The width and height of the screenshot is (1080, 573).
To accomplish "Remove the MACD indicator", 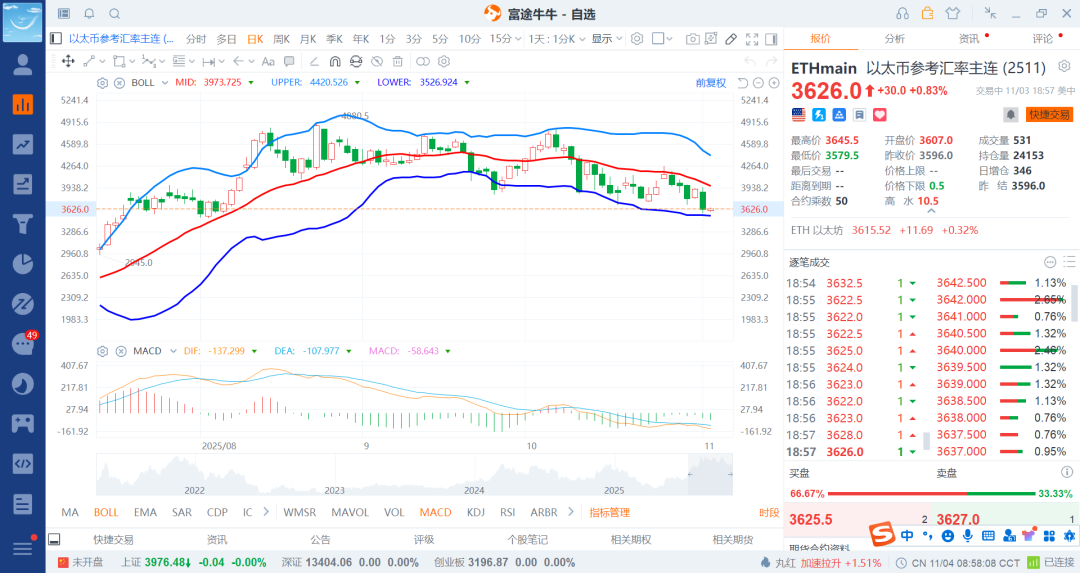I will [x=119, y=351].
